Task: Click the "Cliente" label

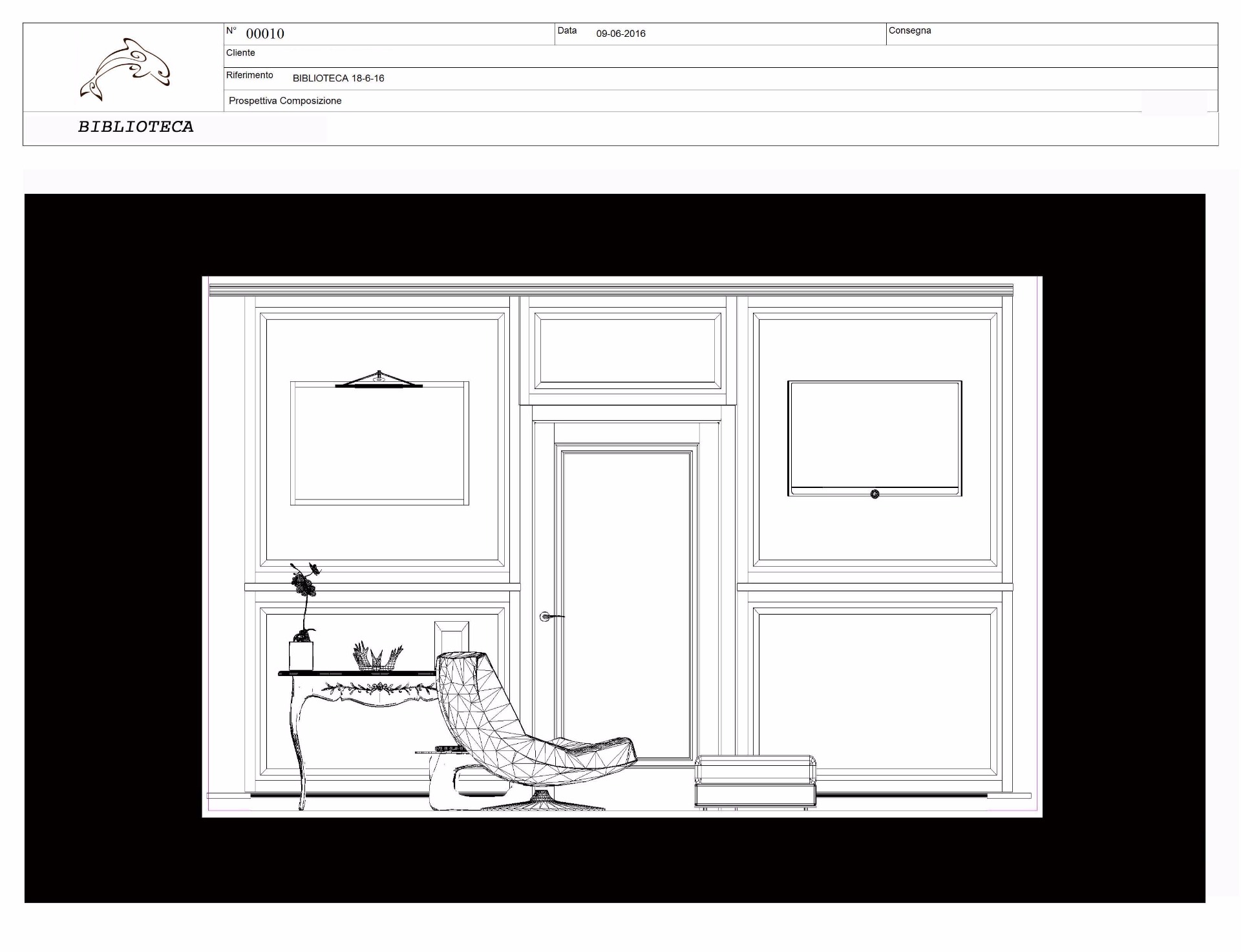Action: (x=240, y=53)
